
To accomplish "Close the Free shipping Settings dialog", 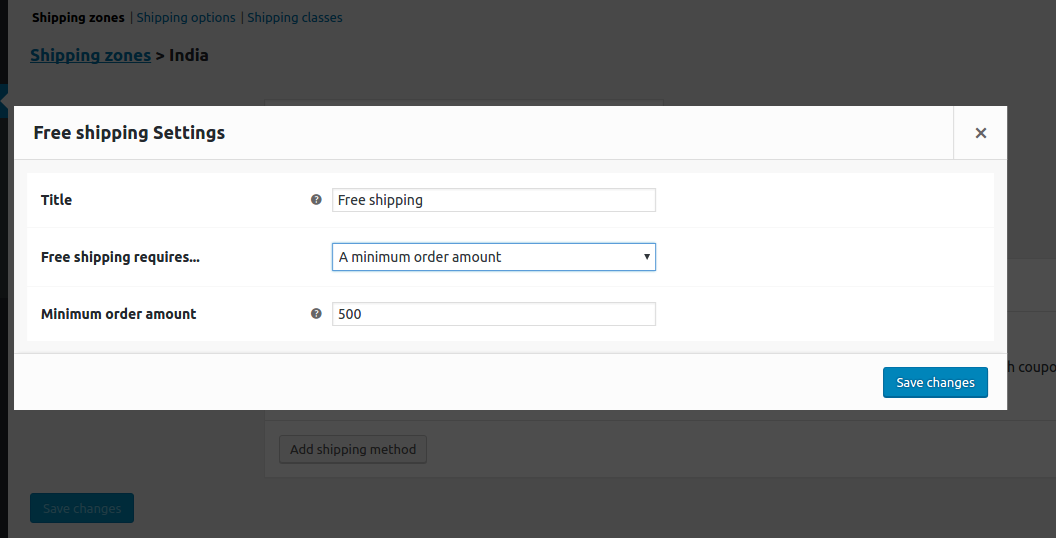I will [981, 133].
